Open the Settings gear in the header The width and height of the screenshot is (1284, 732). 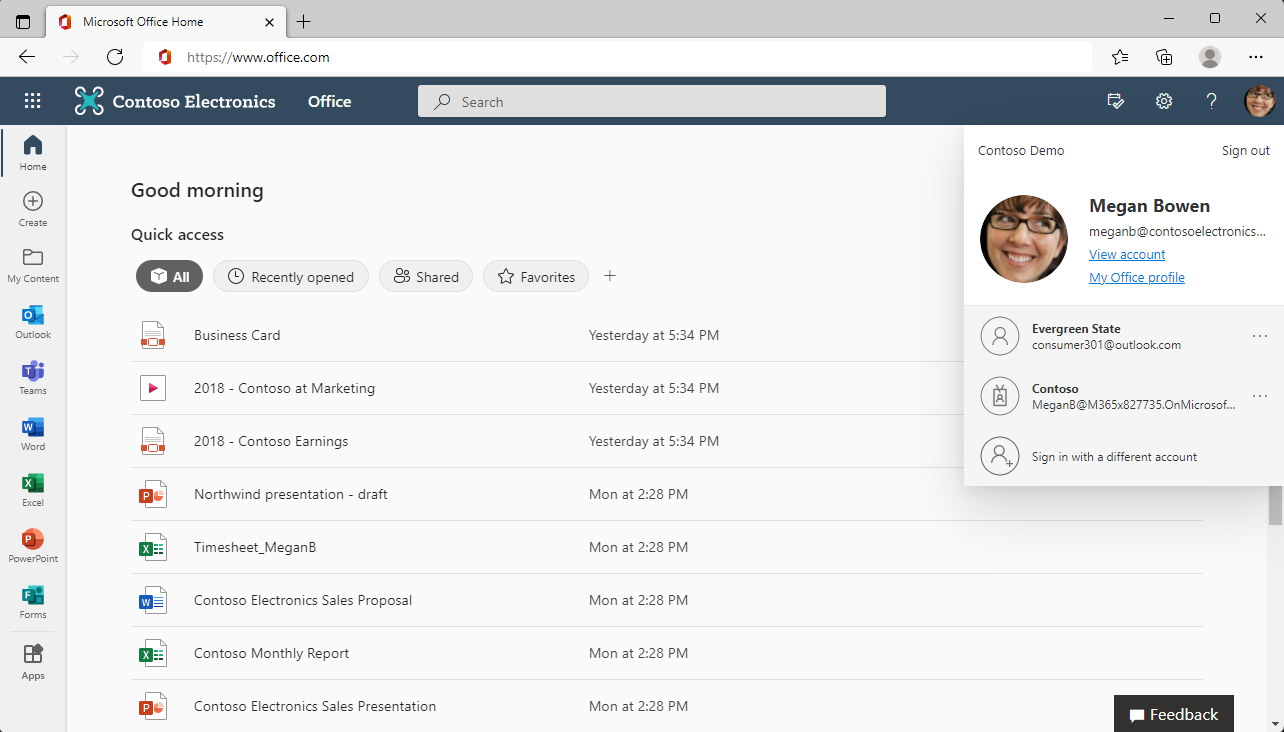pos(1164,101)
